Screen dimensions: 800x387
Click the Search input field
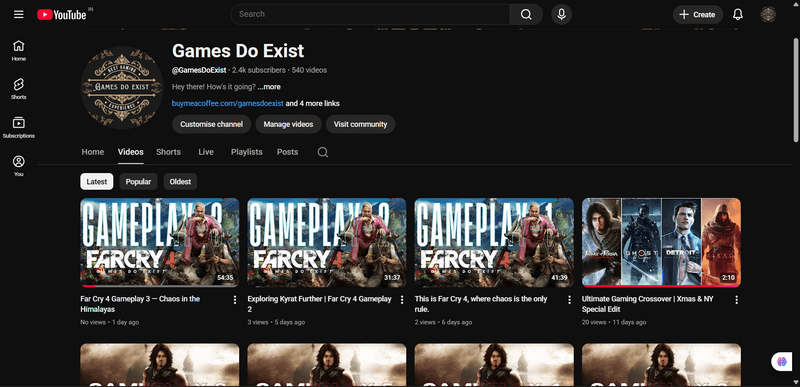370,14
